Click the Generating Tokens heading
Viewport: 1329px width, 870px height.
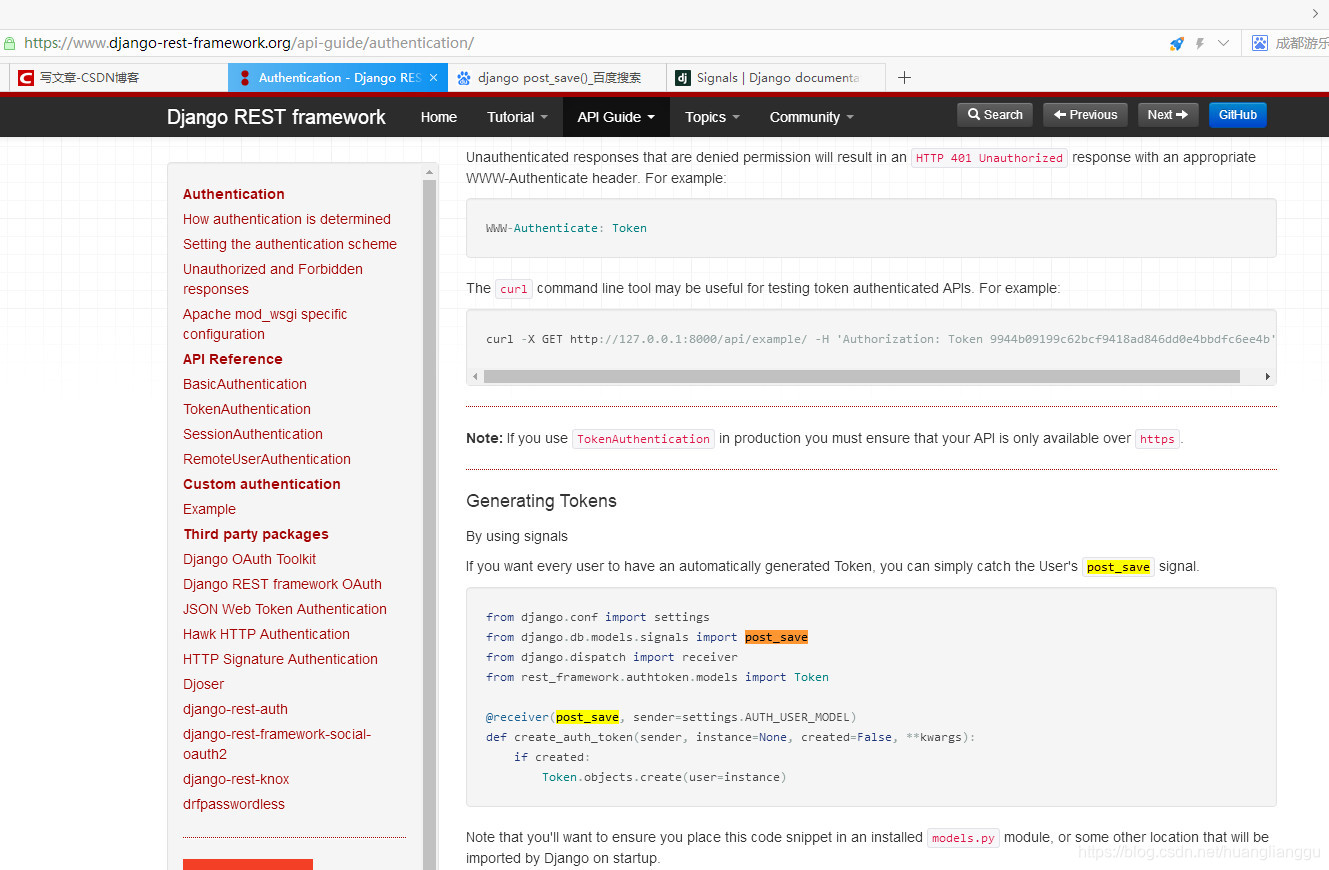pos(541,501)
